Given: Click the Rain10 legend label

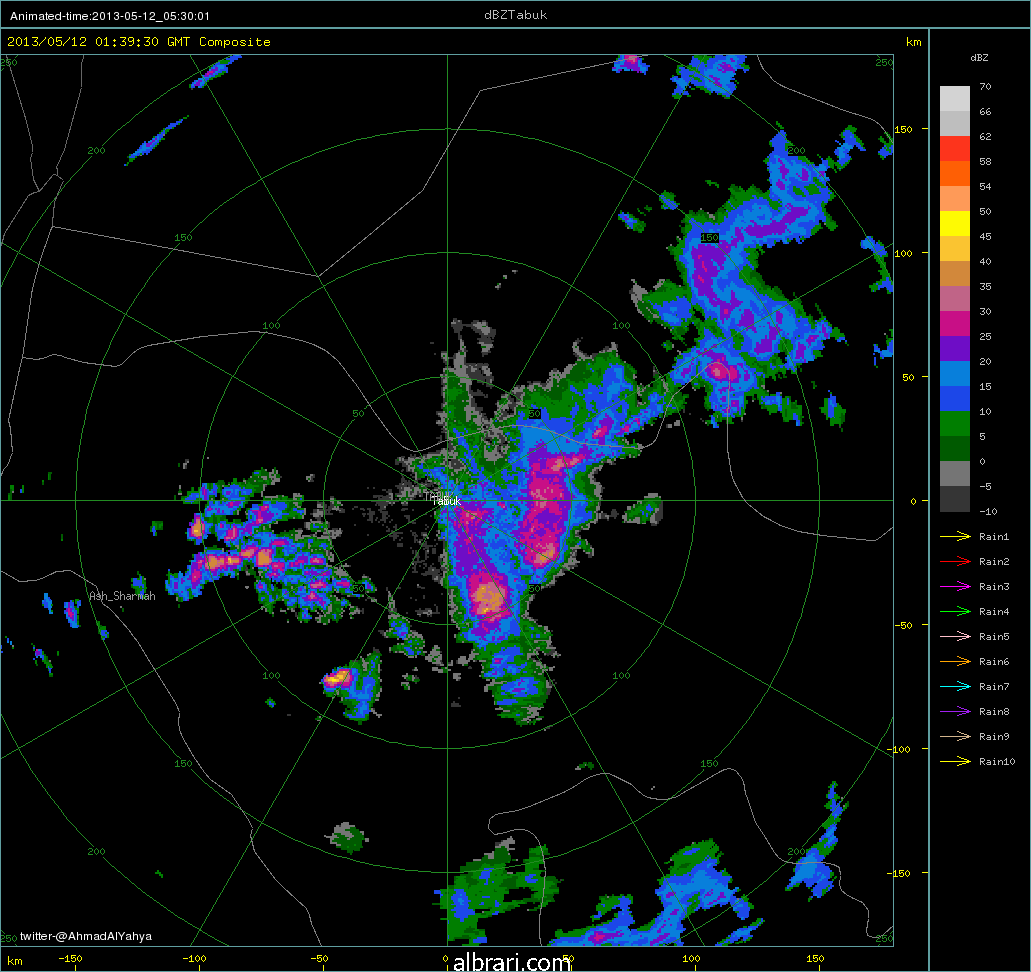Looking at the screenshot, I should click(997, 762).
